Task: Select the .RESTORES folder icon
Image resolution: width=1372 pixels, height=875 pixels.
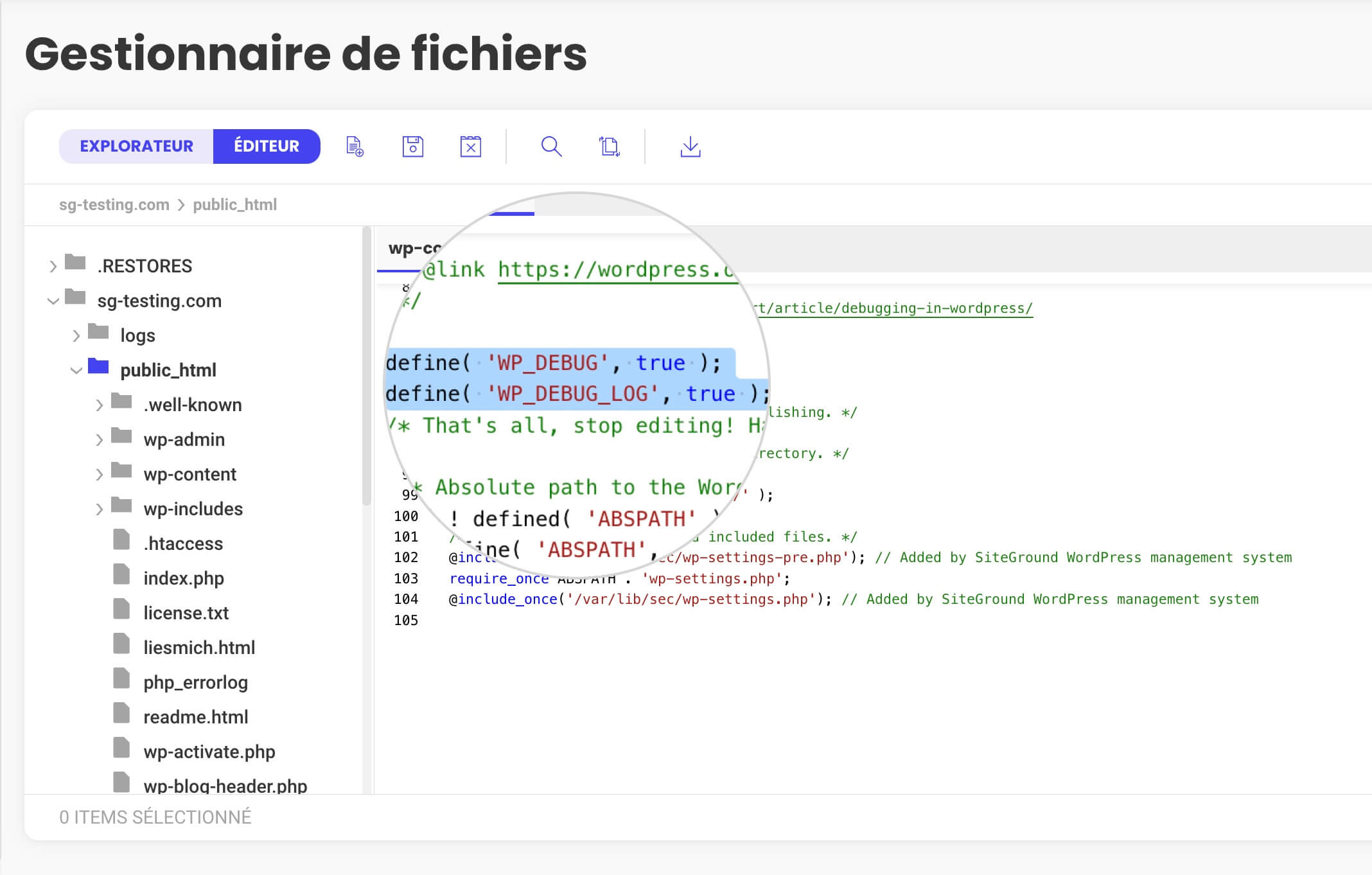Action: 75,262
